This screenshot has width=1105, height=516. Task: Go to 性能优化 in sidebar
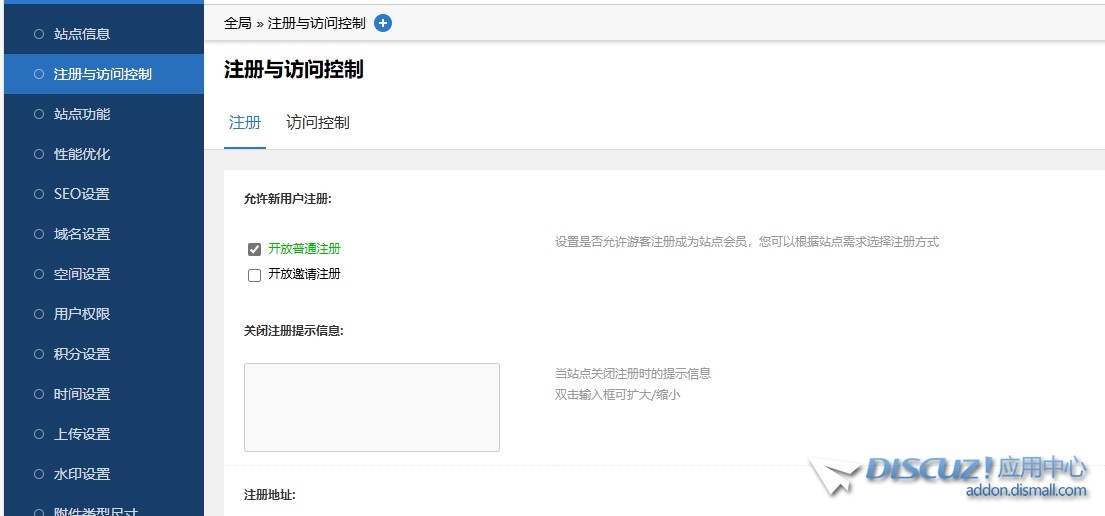(x=82, y=154)
